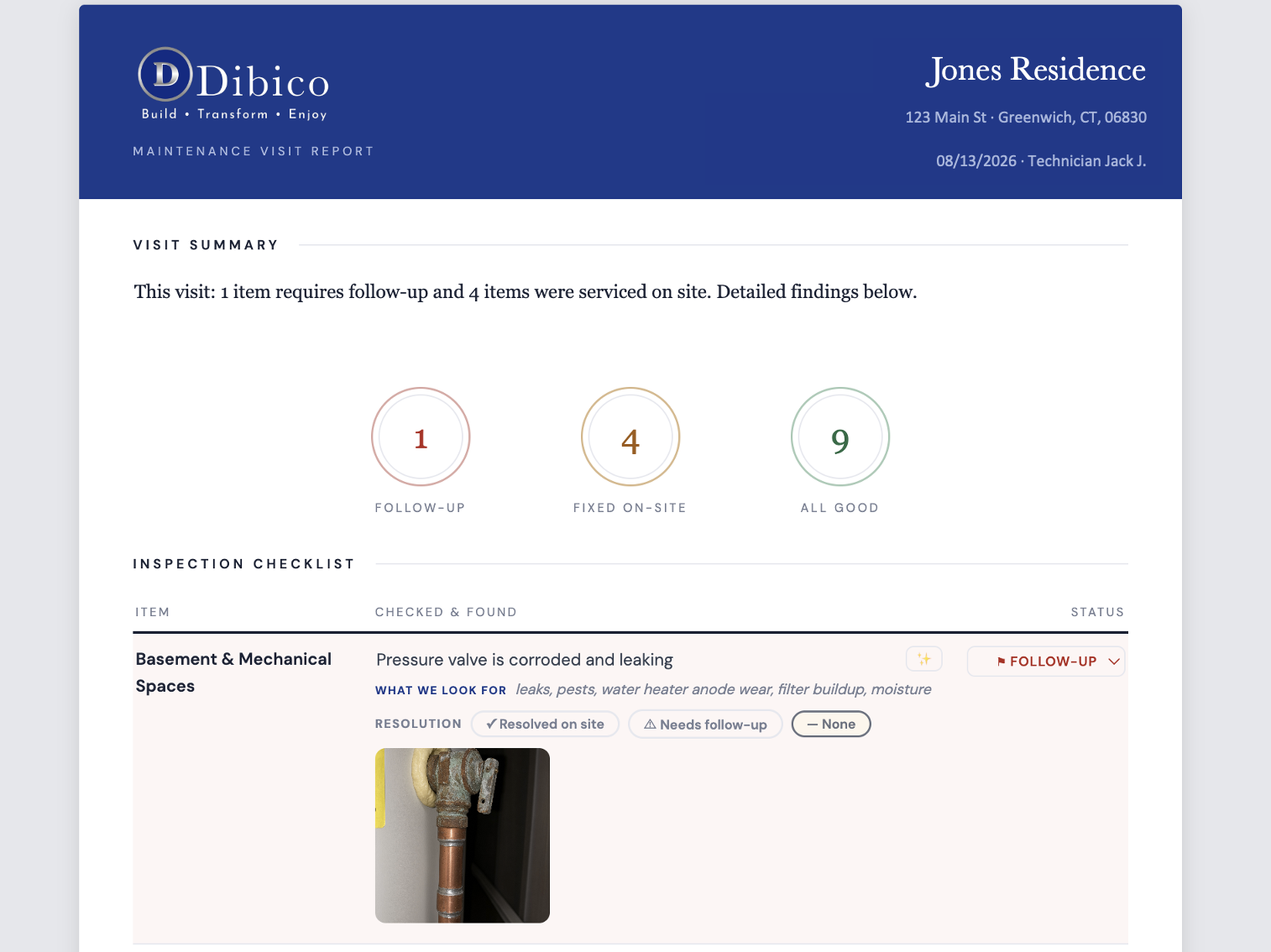Open the FOLLOW-UP status dropdown
Image resolution: width=1271 pixels, height=952 pixels.
[1046, 662]
